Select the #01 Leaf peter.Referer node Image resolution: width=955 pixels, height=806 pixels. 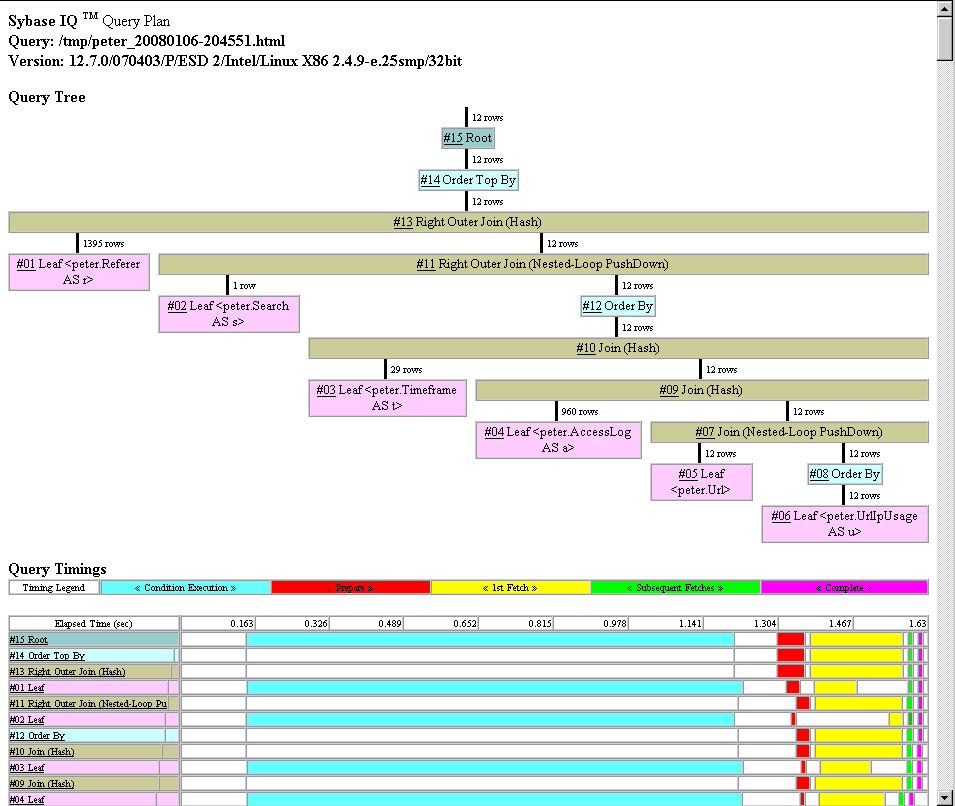click(x=25, y=264)
